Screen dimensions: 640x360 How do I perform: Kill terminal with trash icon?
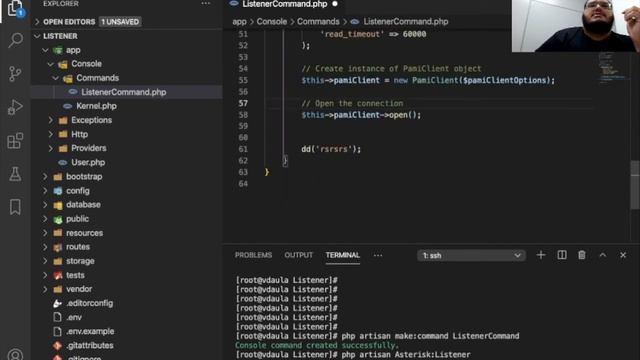[582, 255]
